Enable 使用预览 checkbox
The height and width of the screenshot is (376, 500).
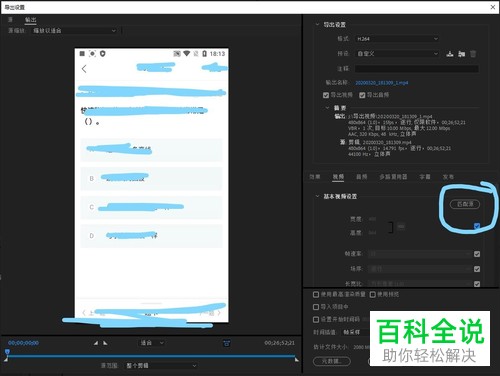click(372, 294)
